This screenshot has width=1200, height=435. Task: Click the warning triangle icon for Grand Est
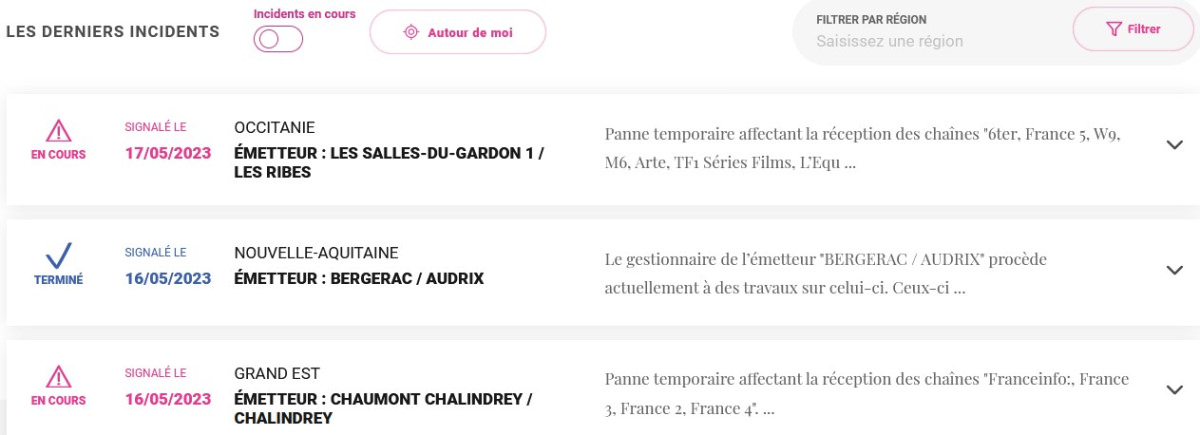click(x=59, y=376)
